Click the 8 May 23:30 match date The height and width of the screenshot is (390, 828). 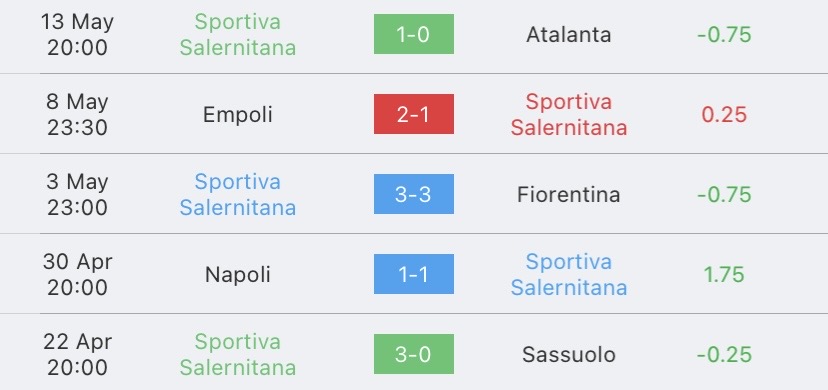click(77, 115)
